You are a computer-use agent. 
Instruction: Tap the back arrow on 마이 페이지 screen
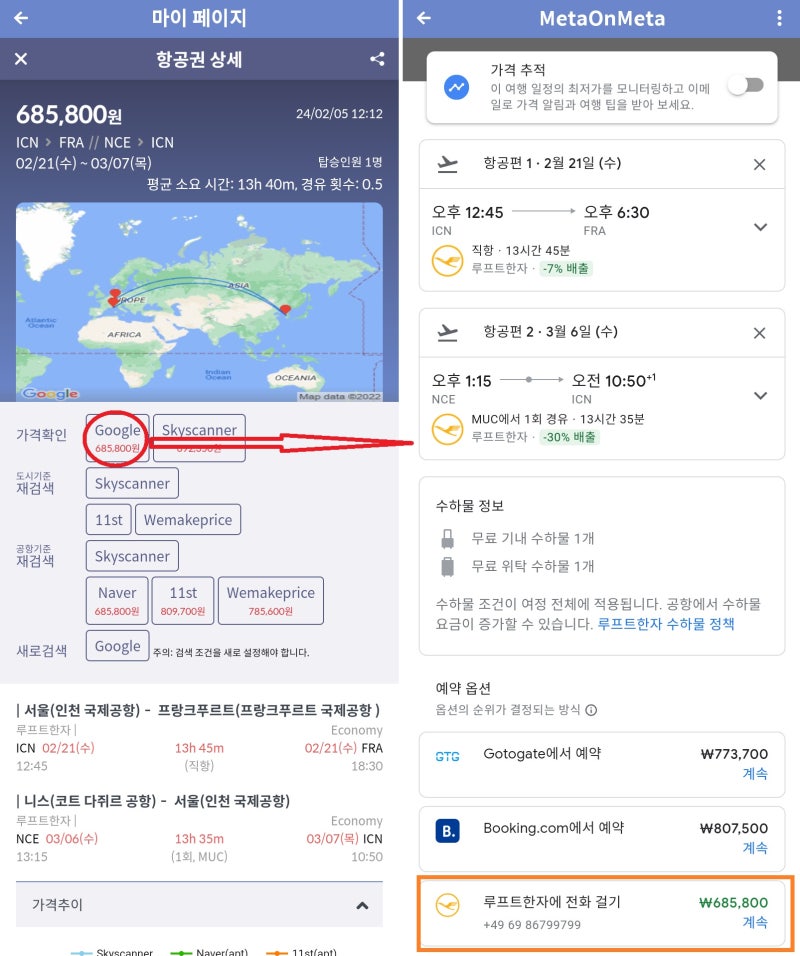pos(22,17)
